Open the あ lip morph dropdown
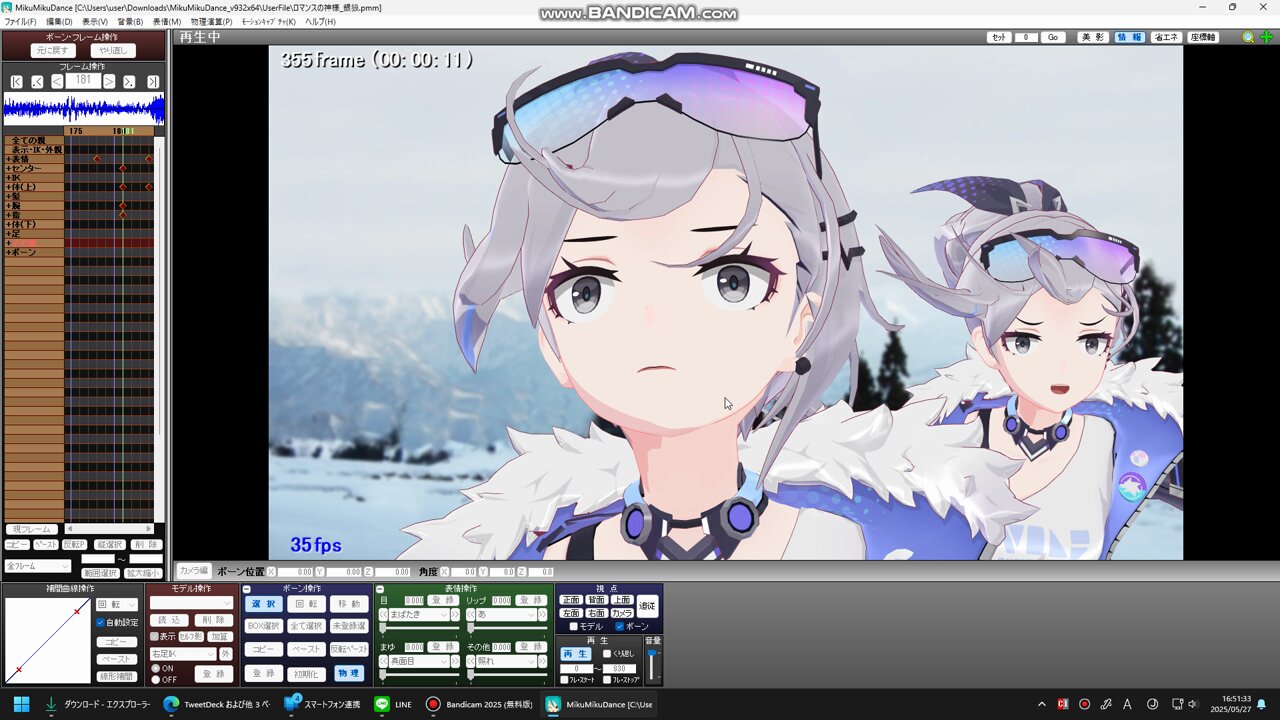This screenshot has height=720, width=1280. (506, 614)
